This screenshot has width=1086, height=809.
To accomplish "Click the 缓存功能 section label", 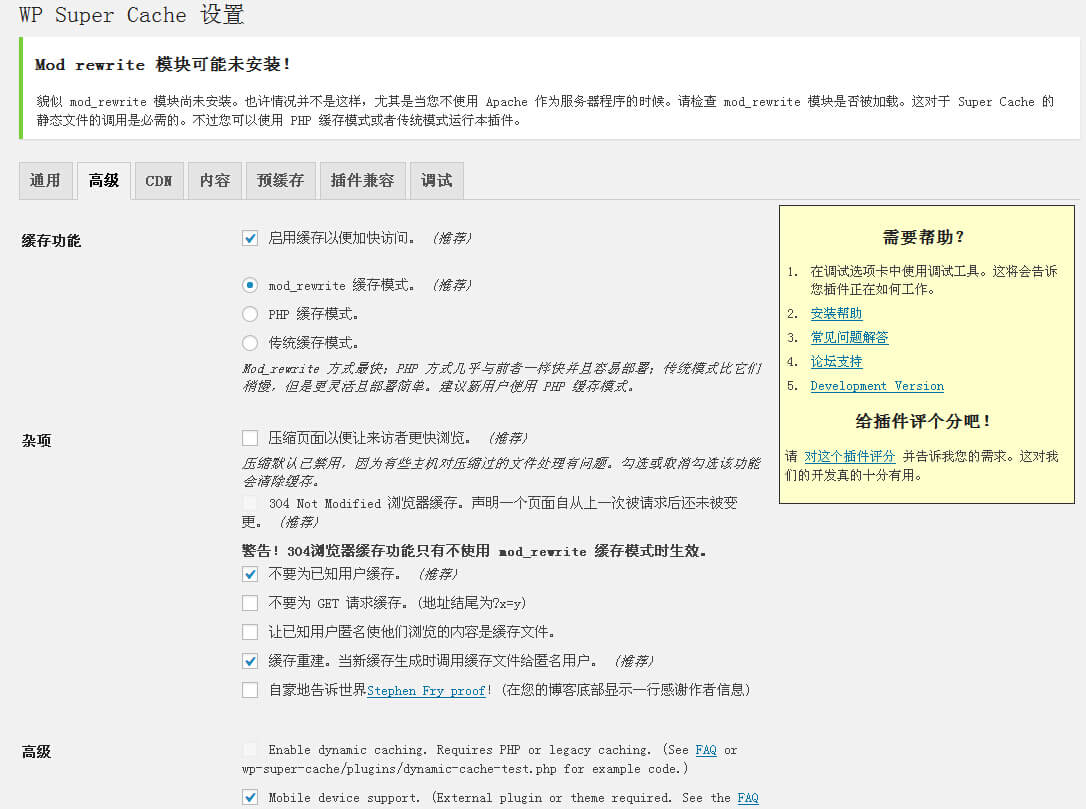I will 51,241.
